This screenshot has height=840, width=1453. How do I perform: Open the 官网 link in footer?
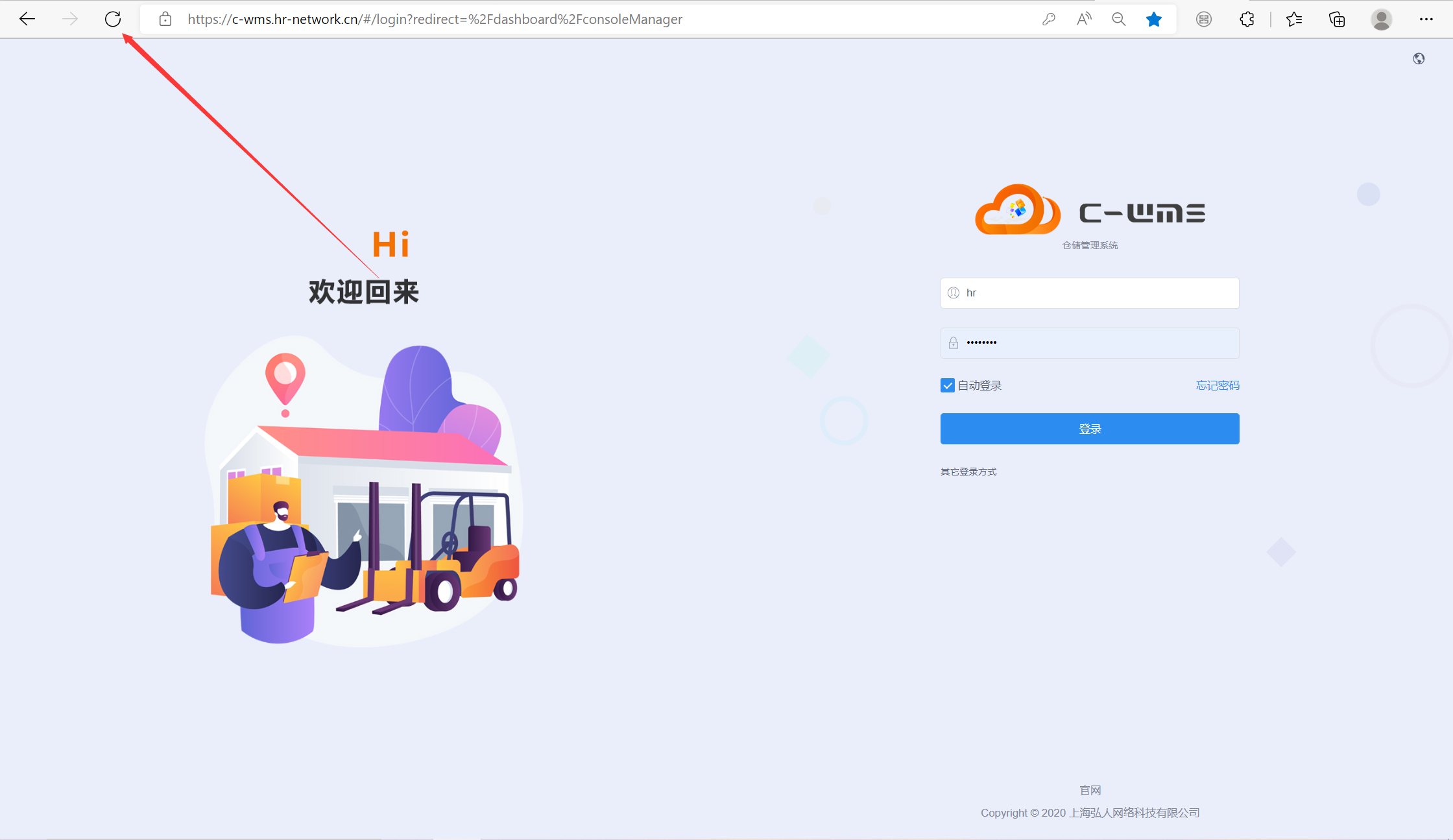[x=1090, y=791]
